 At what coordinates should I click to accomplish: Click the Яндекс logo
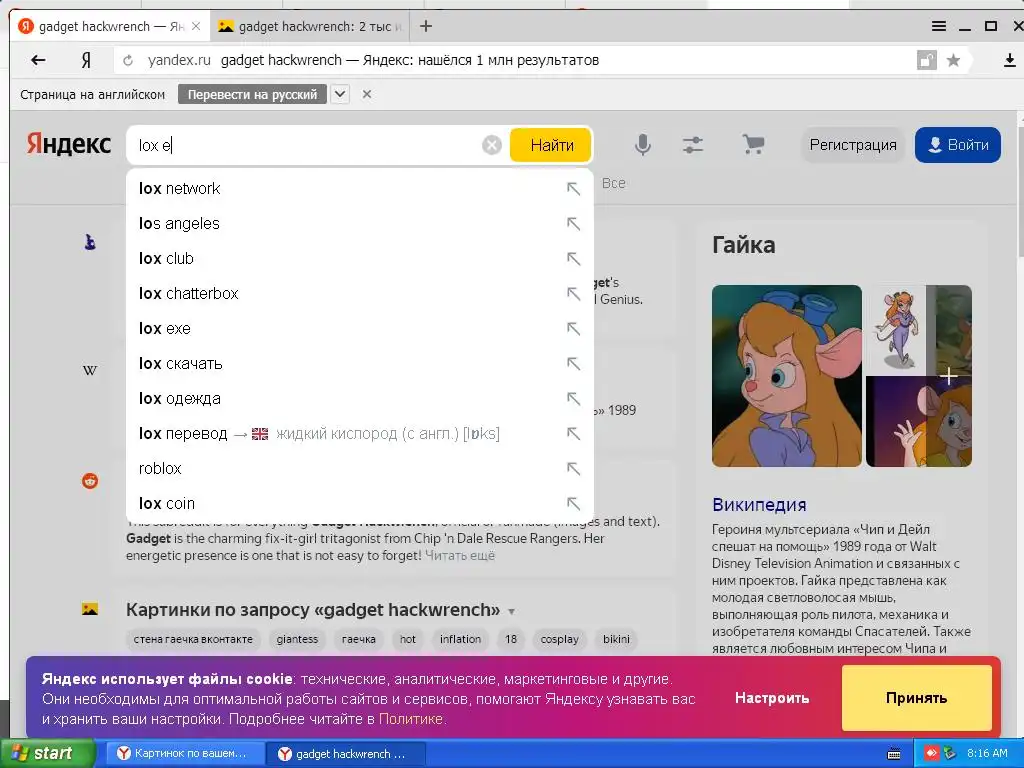click(69, 144)
